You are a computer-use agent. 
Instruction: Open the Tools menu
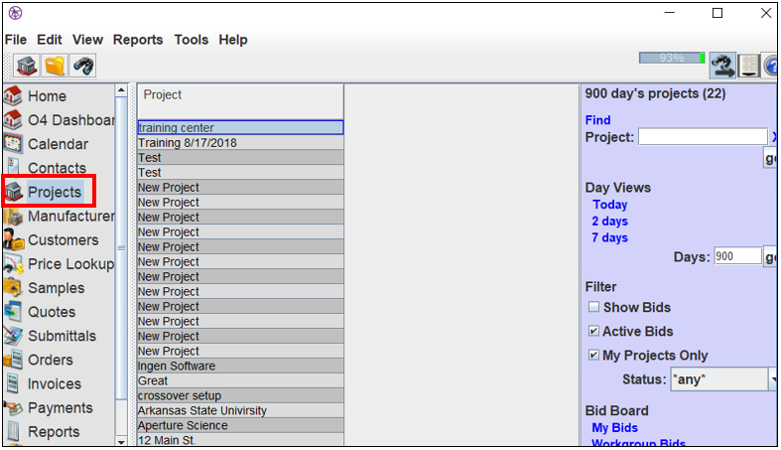point(191,39)
